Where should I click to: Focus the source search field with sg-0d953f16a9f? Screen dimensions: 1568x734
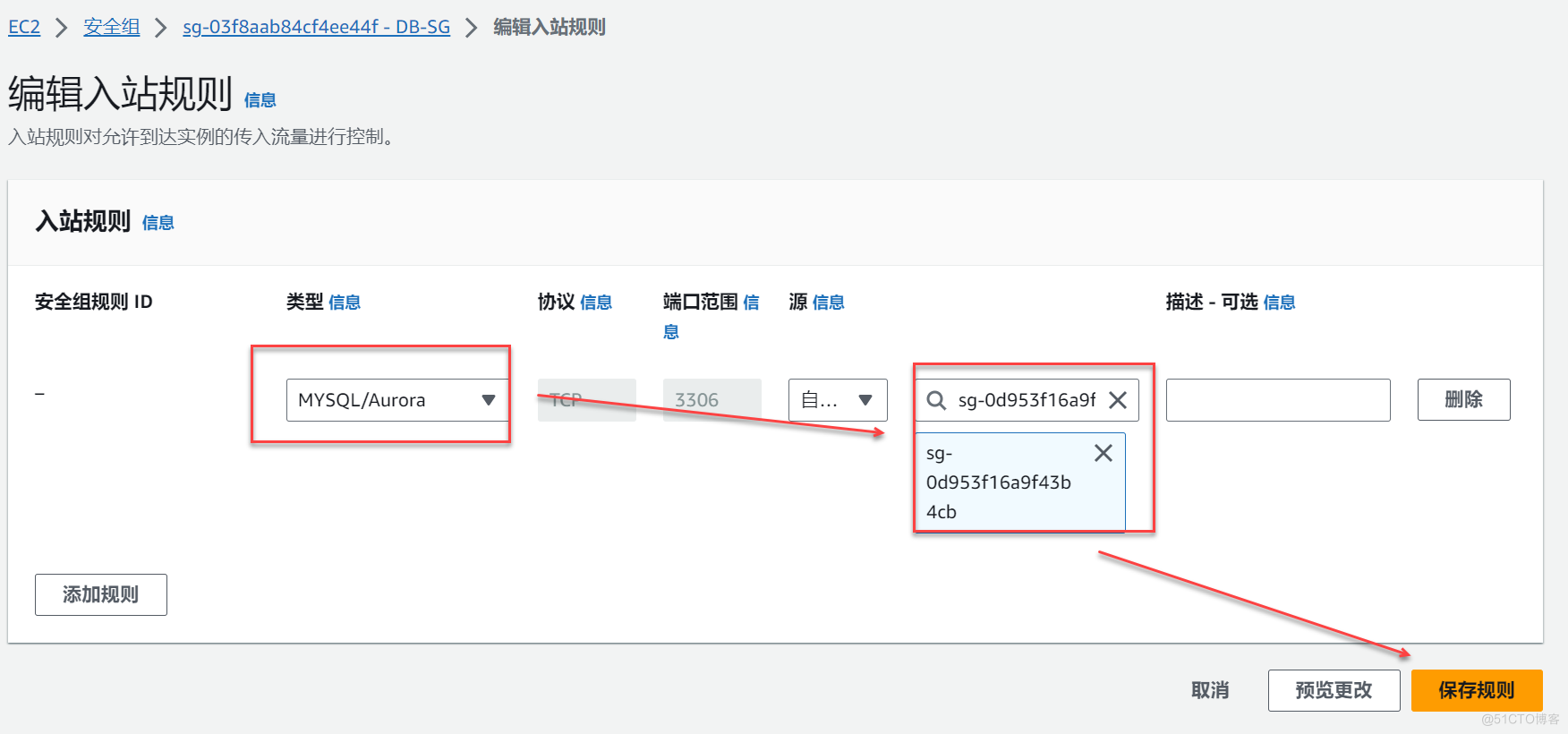[x=1027, y=400]
